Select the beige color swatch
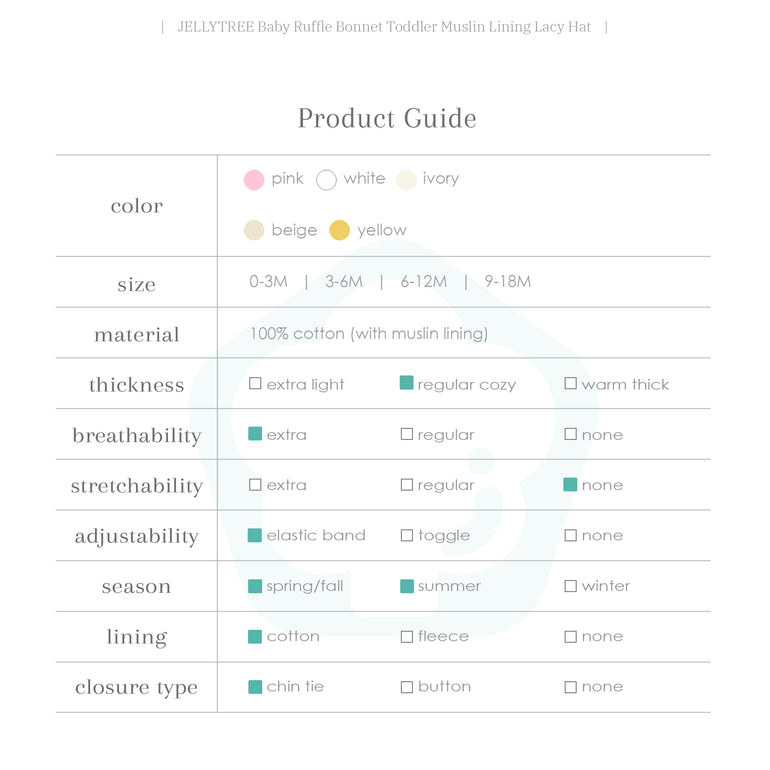Image resolution: width=770 pixels, height=770 pixels. tap(254, 231)
